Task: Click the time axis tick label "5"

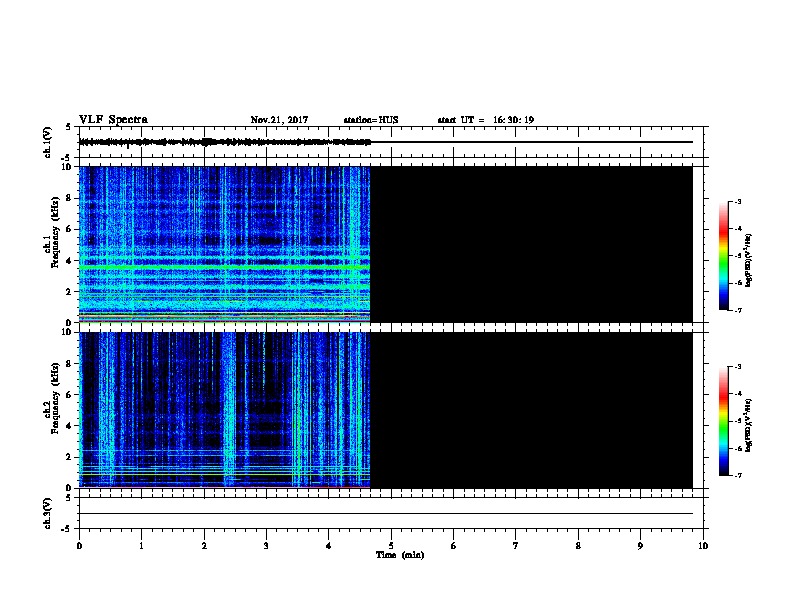Action: [391, 546]
